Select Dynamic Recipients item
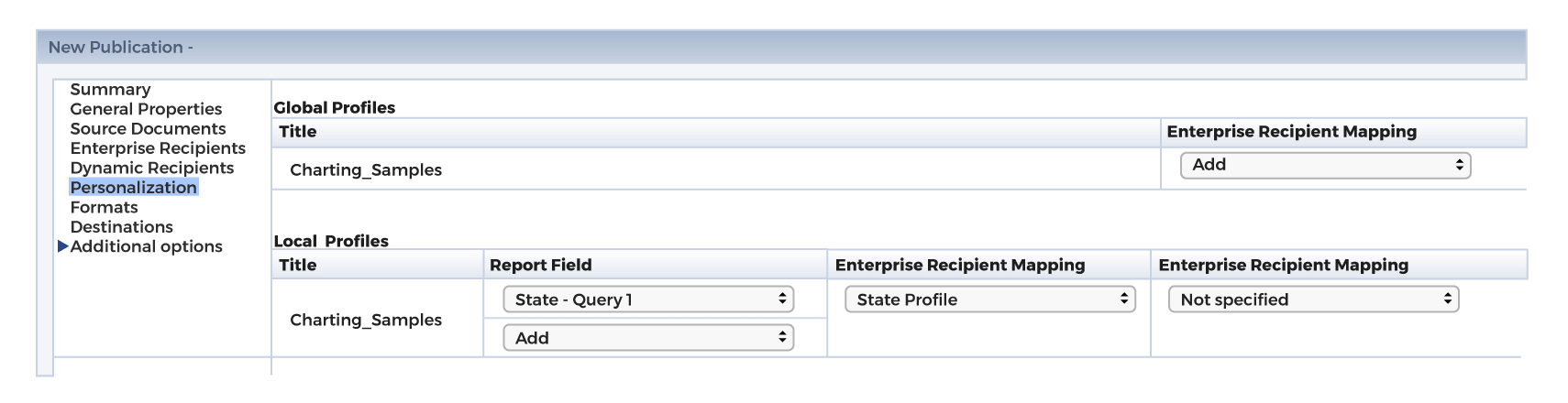This screenshot has width=1568, height=403. (x=151, y=168)
